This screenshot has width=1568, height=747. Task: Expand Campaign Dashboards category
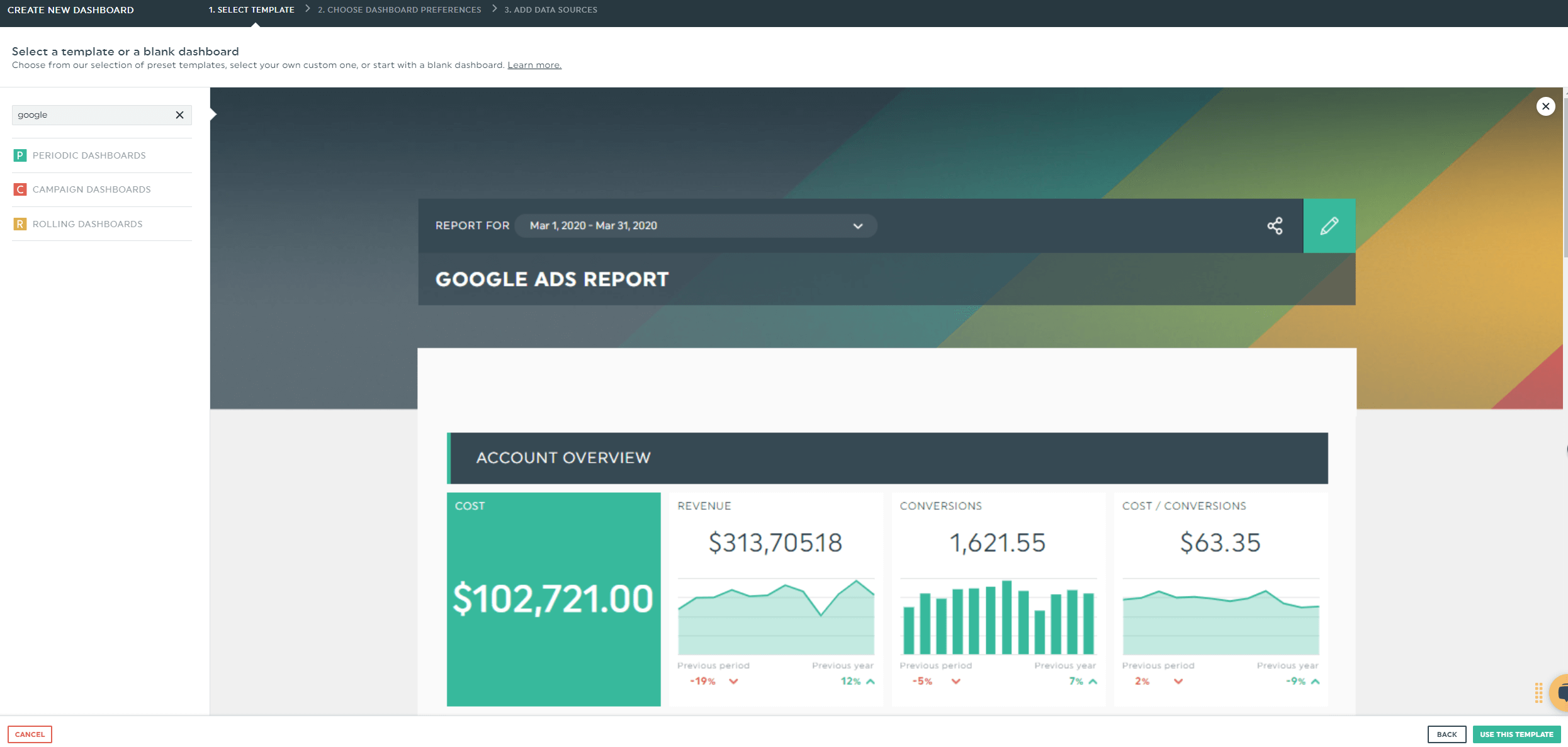click(102, 189)
